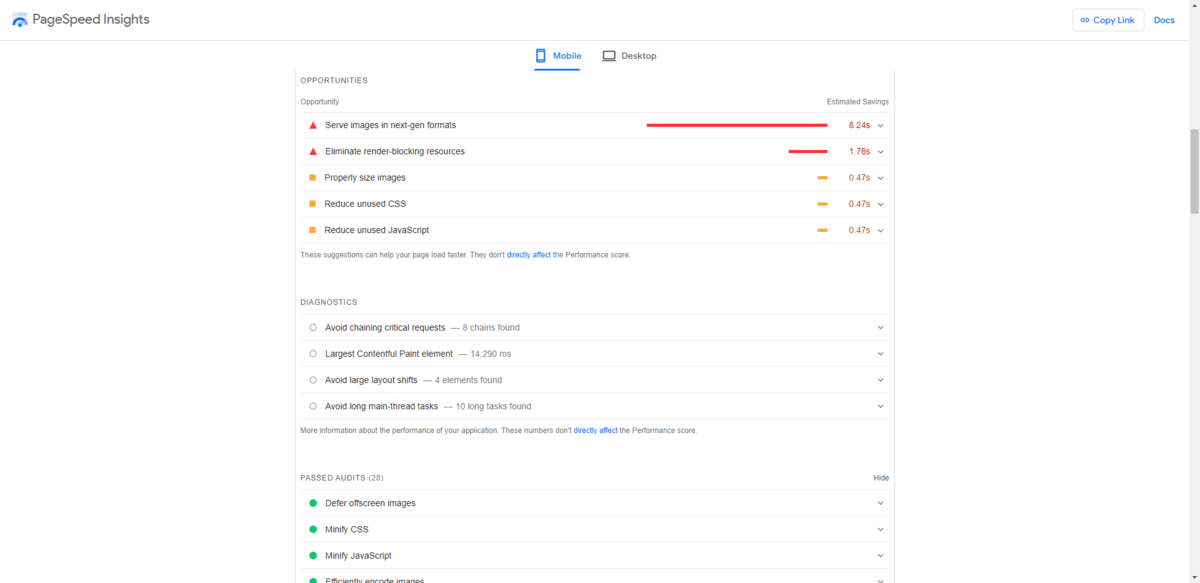Click orange savings bar for Properly size images
Screen dimensions: 1200x583
click(x=822, y=177)
